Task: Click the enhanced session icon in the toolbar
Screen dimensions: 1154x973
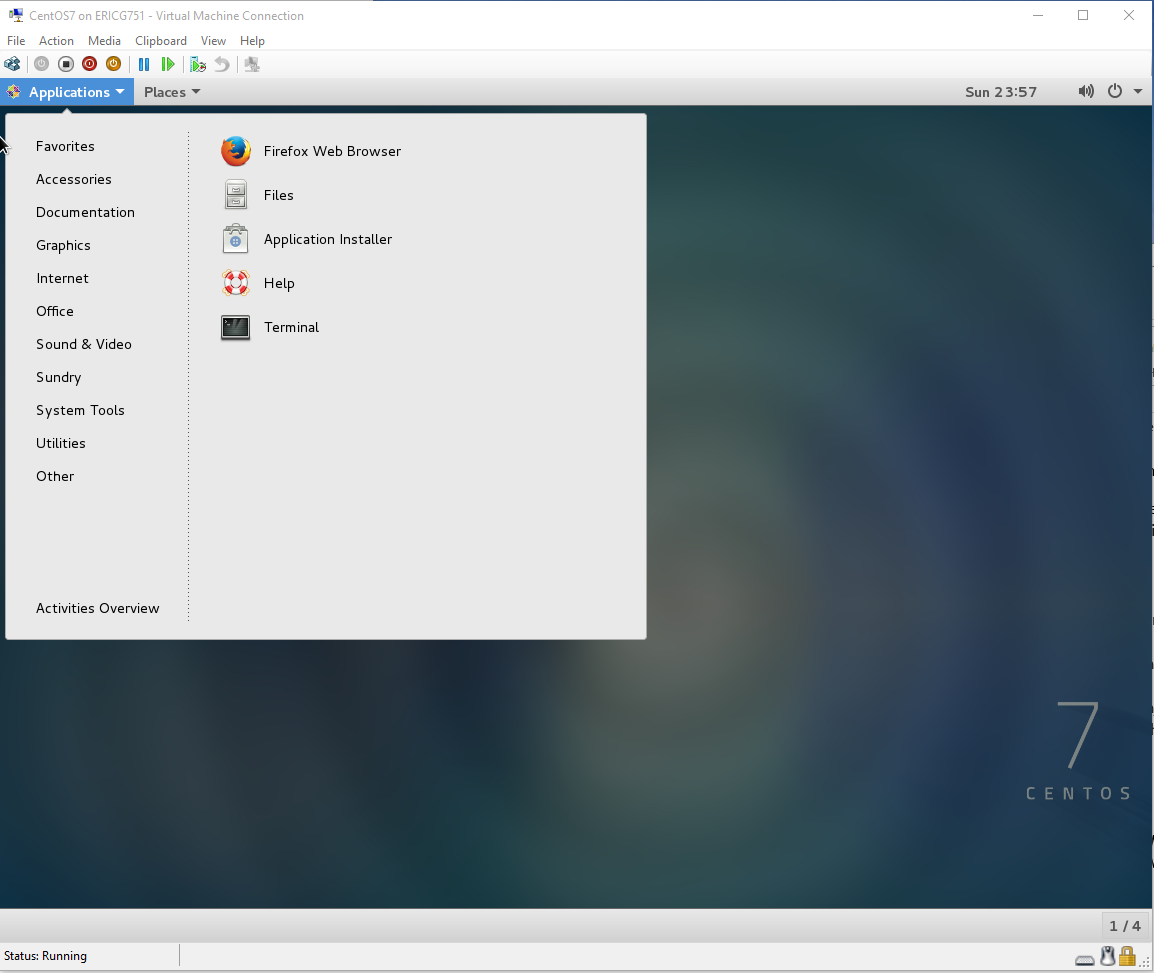Action: pyautogui.click(x=252, y=65)
